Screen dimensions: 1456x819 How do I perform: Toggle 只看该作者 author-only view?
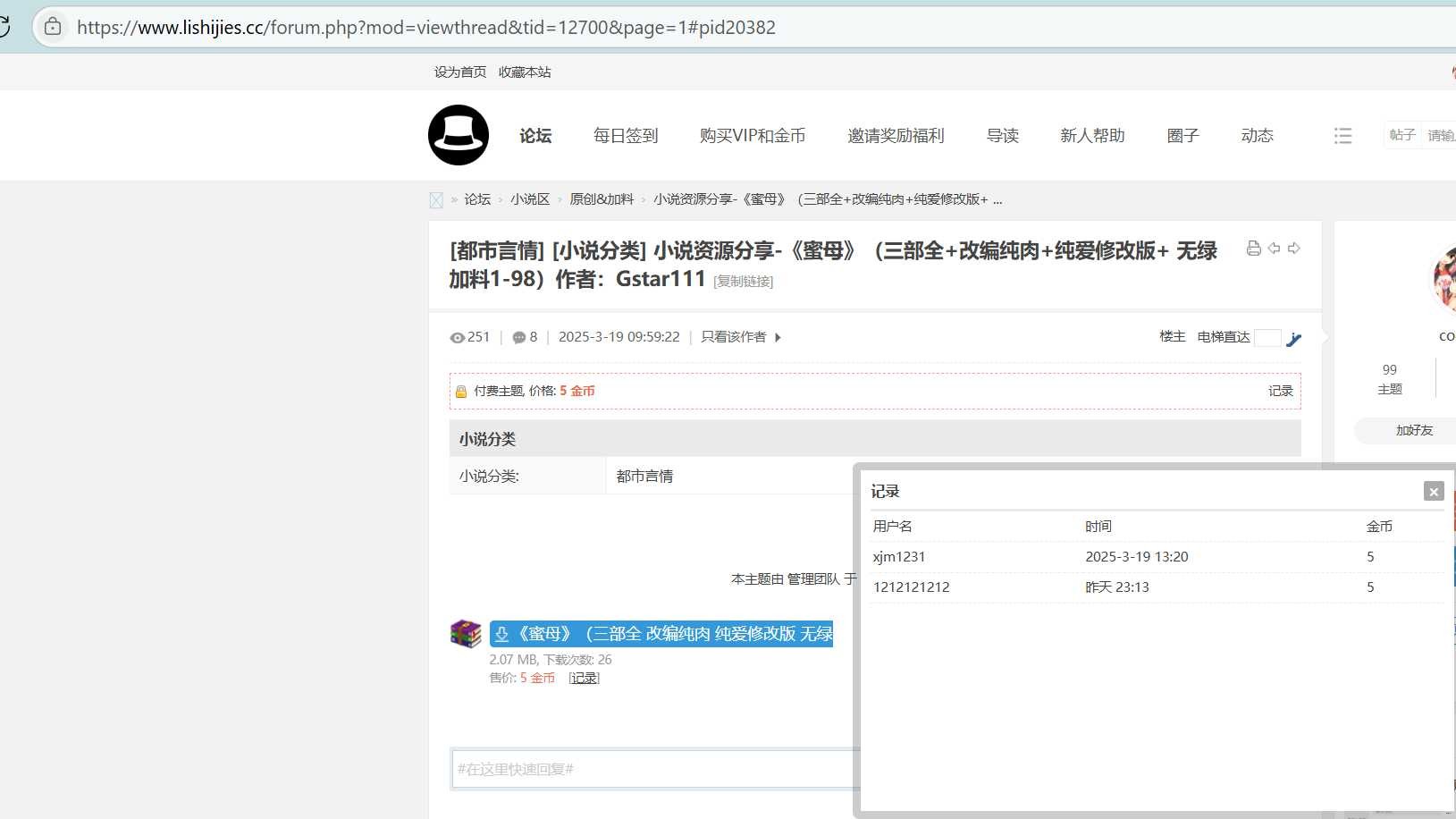tap(732, 337)
